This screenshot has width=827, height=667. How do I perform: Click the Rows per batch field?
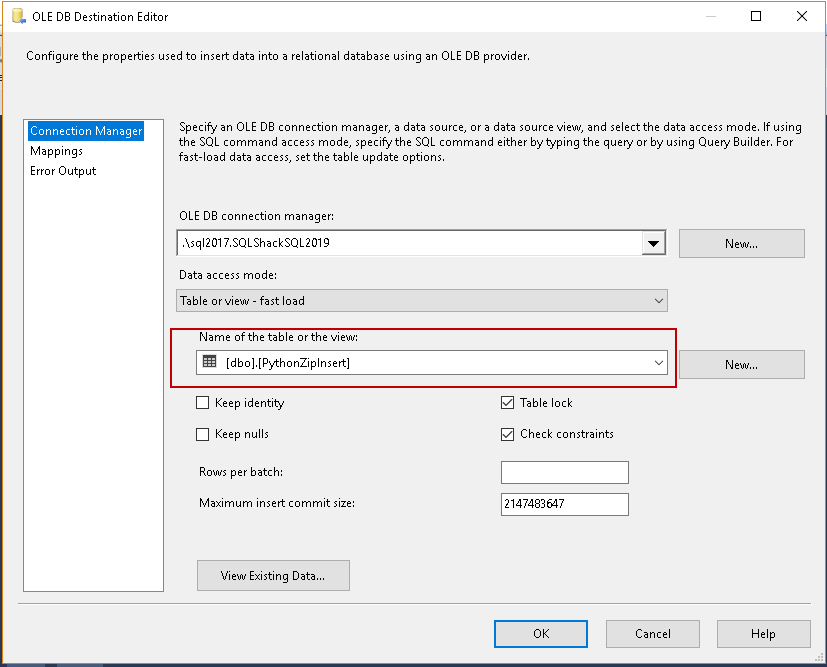click(564, 472)
